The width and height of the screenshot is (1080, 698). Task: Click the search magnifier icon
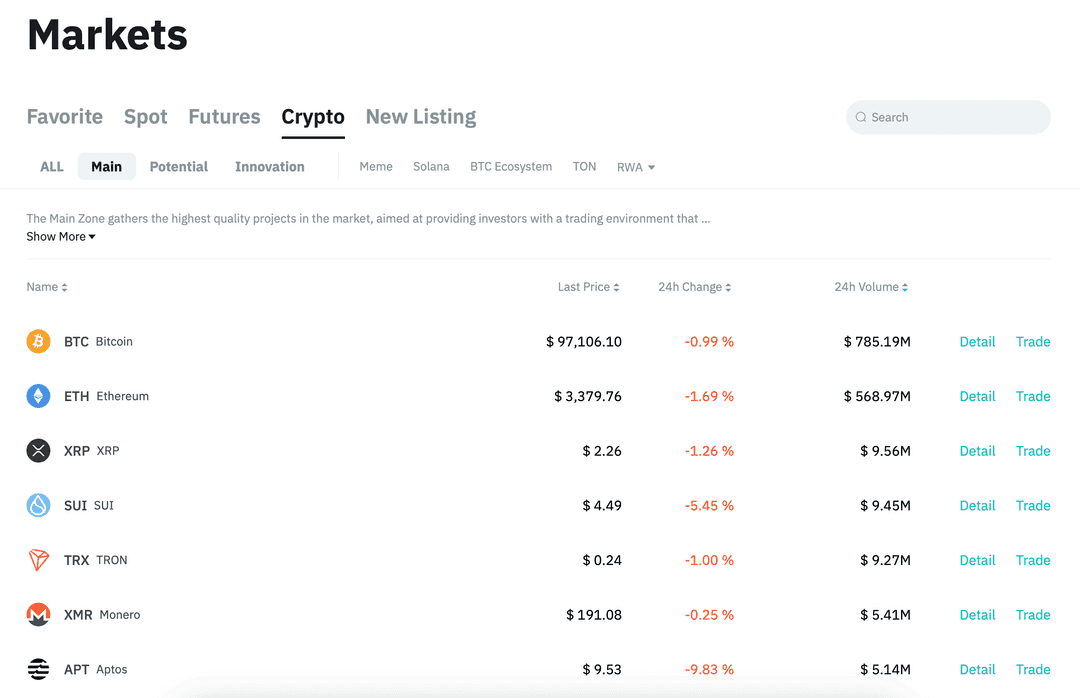[862, 117]
